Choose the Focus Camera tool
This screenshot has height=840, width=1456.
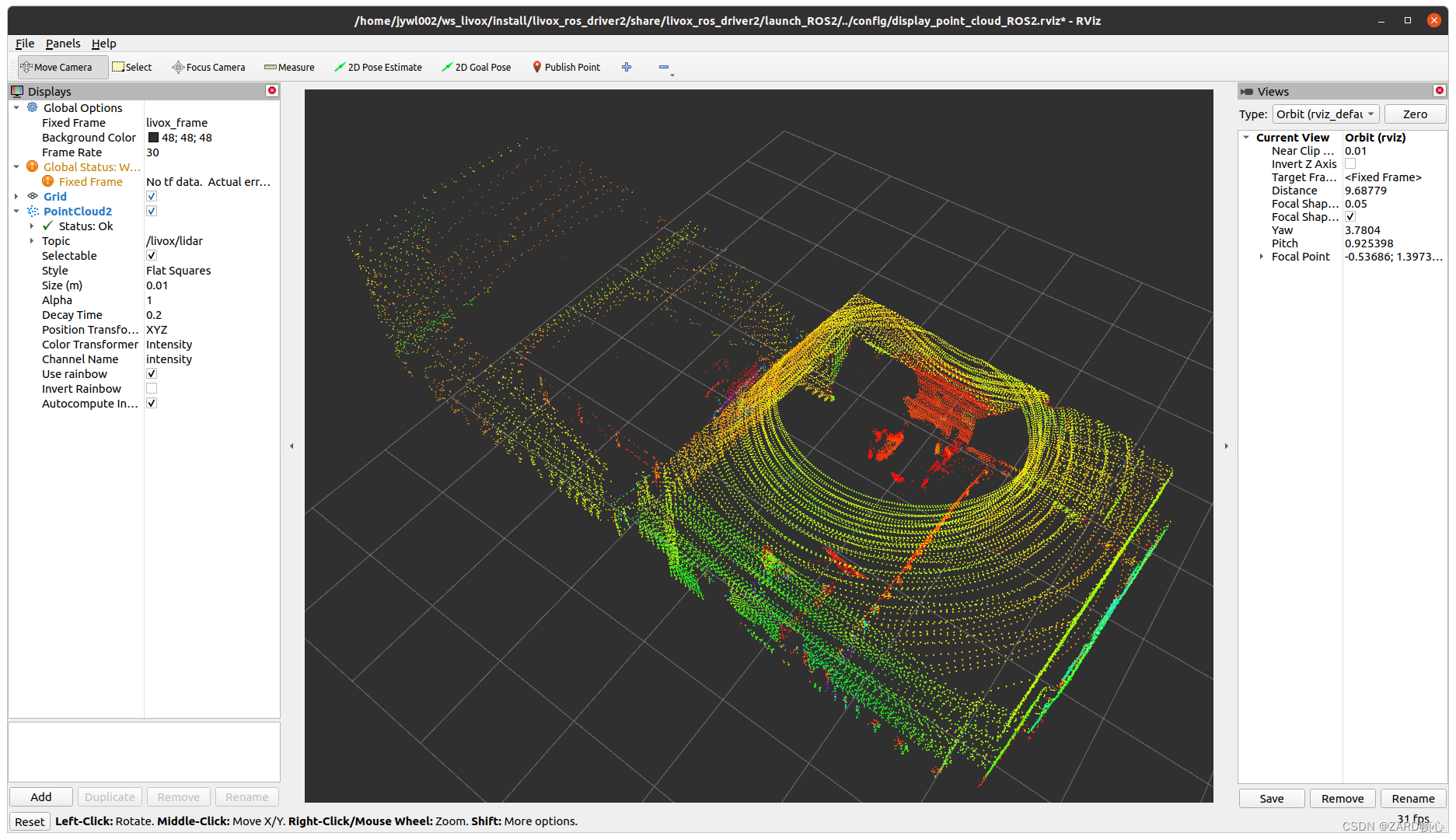208,67
